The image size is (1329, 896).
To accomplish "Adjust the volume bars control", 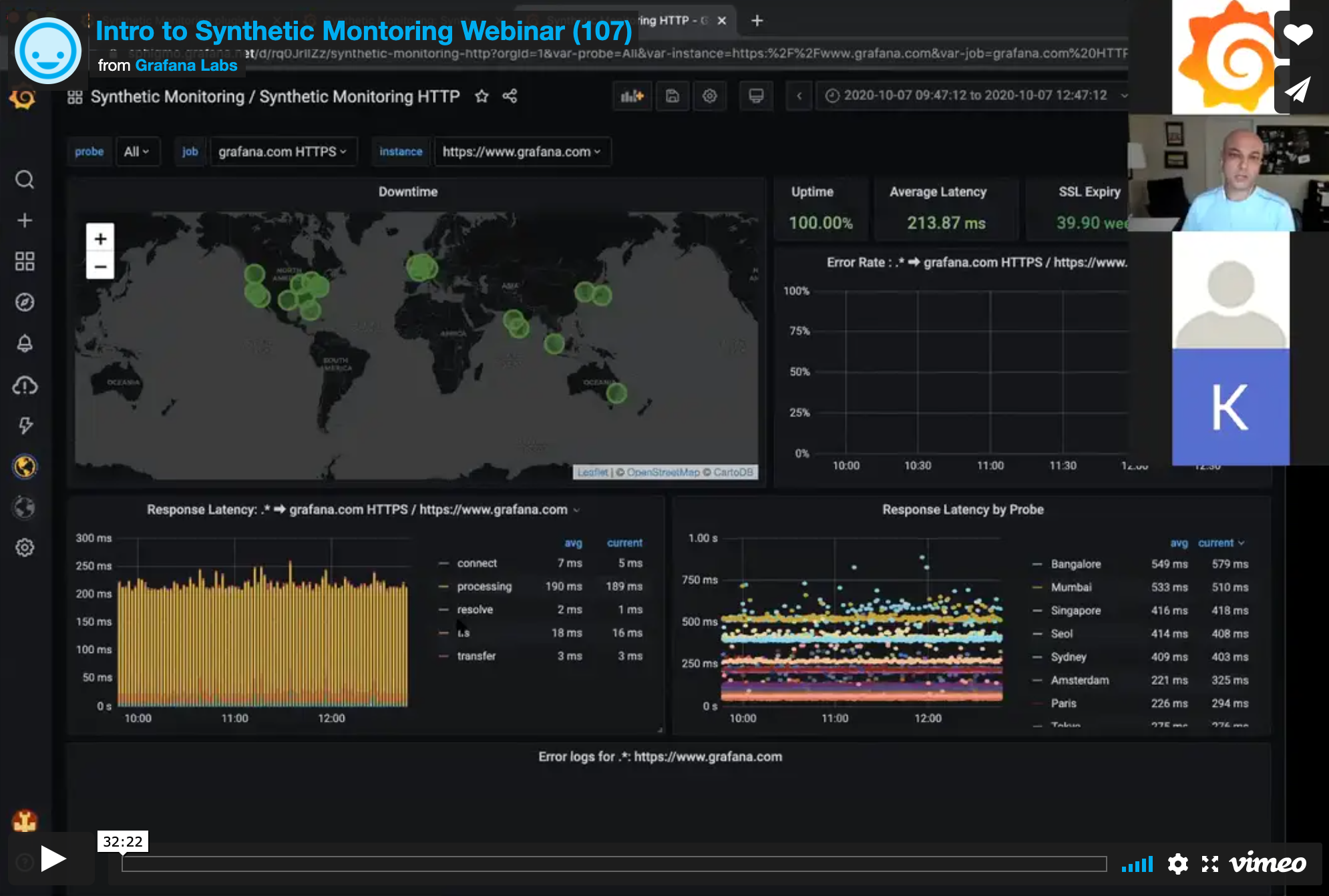I will pos(1137,865).
